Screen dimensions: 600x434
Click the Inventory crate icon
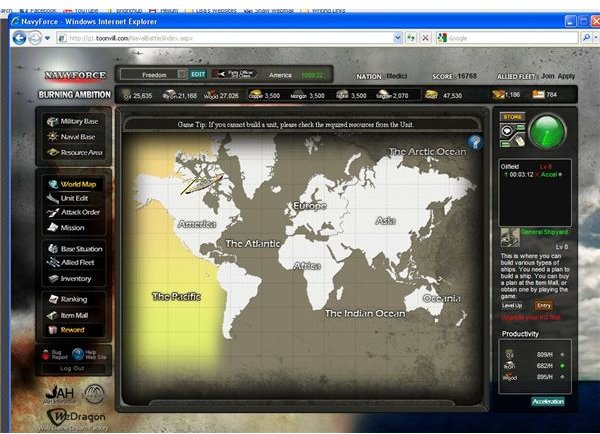pyautogui.click(x=53, y=279)
